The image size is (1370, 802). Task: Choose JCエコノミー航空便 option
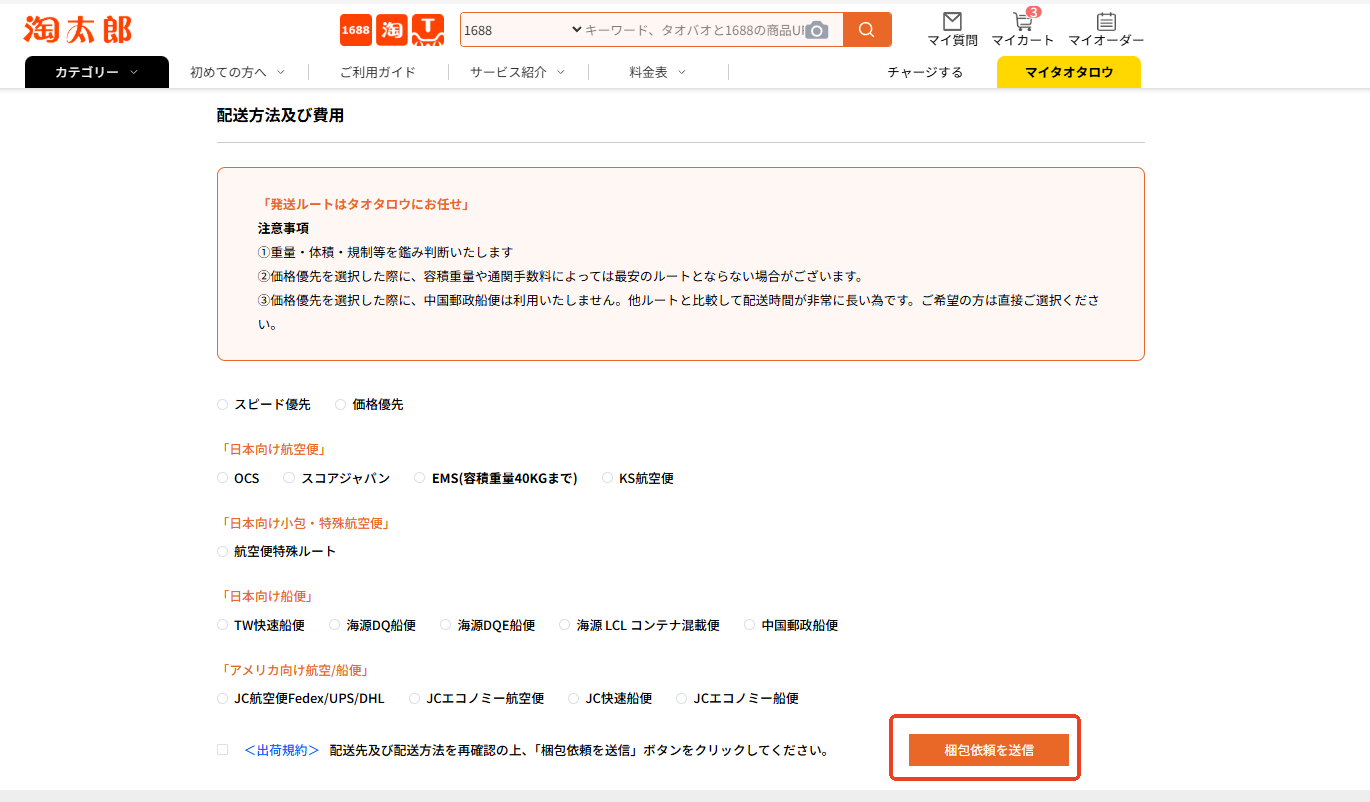tap(415, 698)
